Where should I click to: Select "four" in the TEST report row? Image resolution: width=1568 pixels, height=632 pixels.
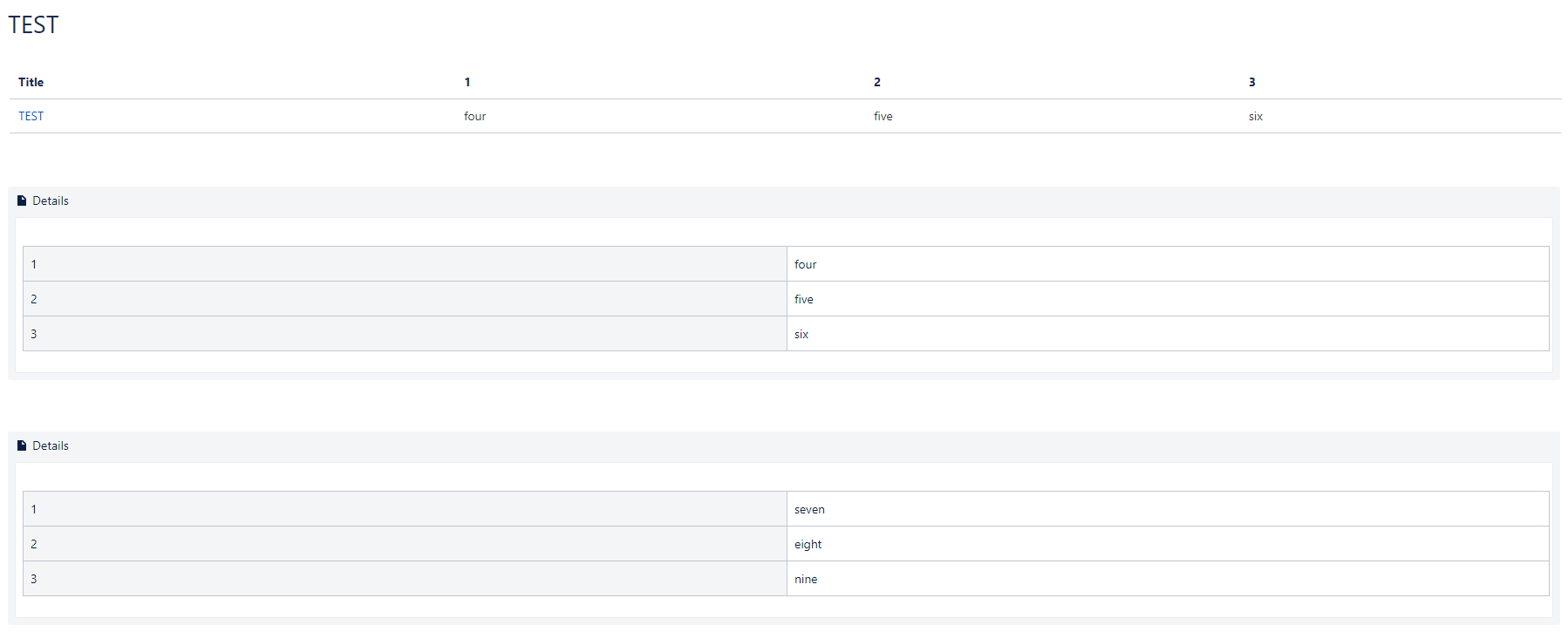(x=474, y=116)
